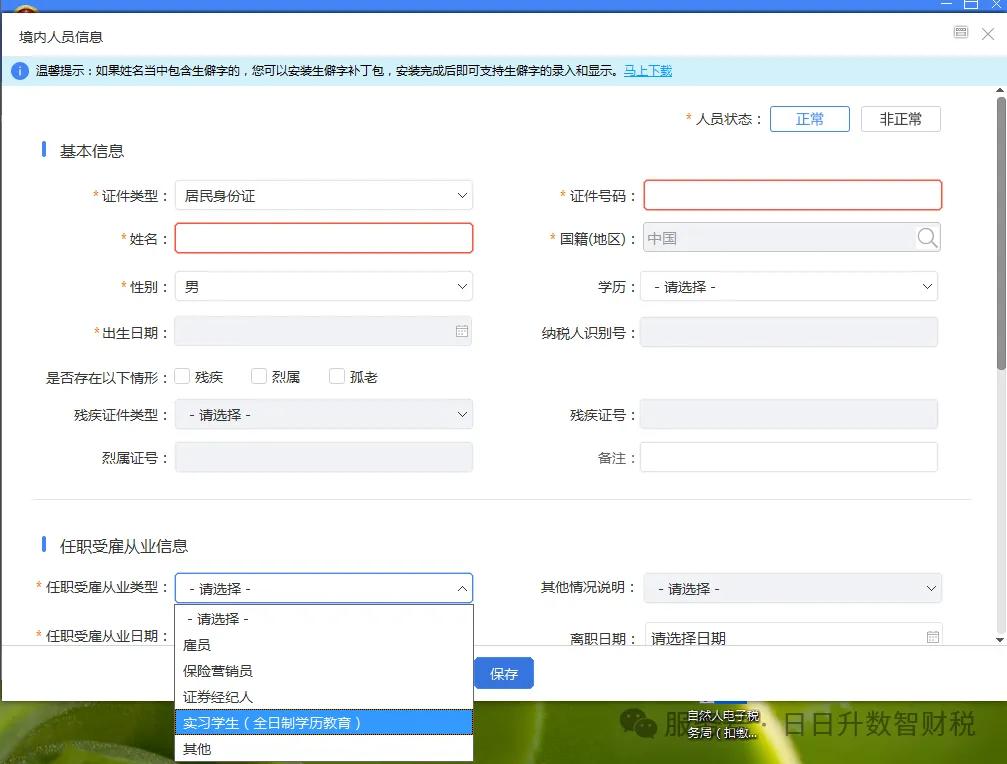Viewport: 1007px width, 764px height.
Task: Click the info icon in the tip banner
Action: coord(19,70)
